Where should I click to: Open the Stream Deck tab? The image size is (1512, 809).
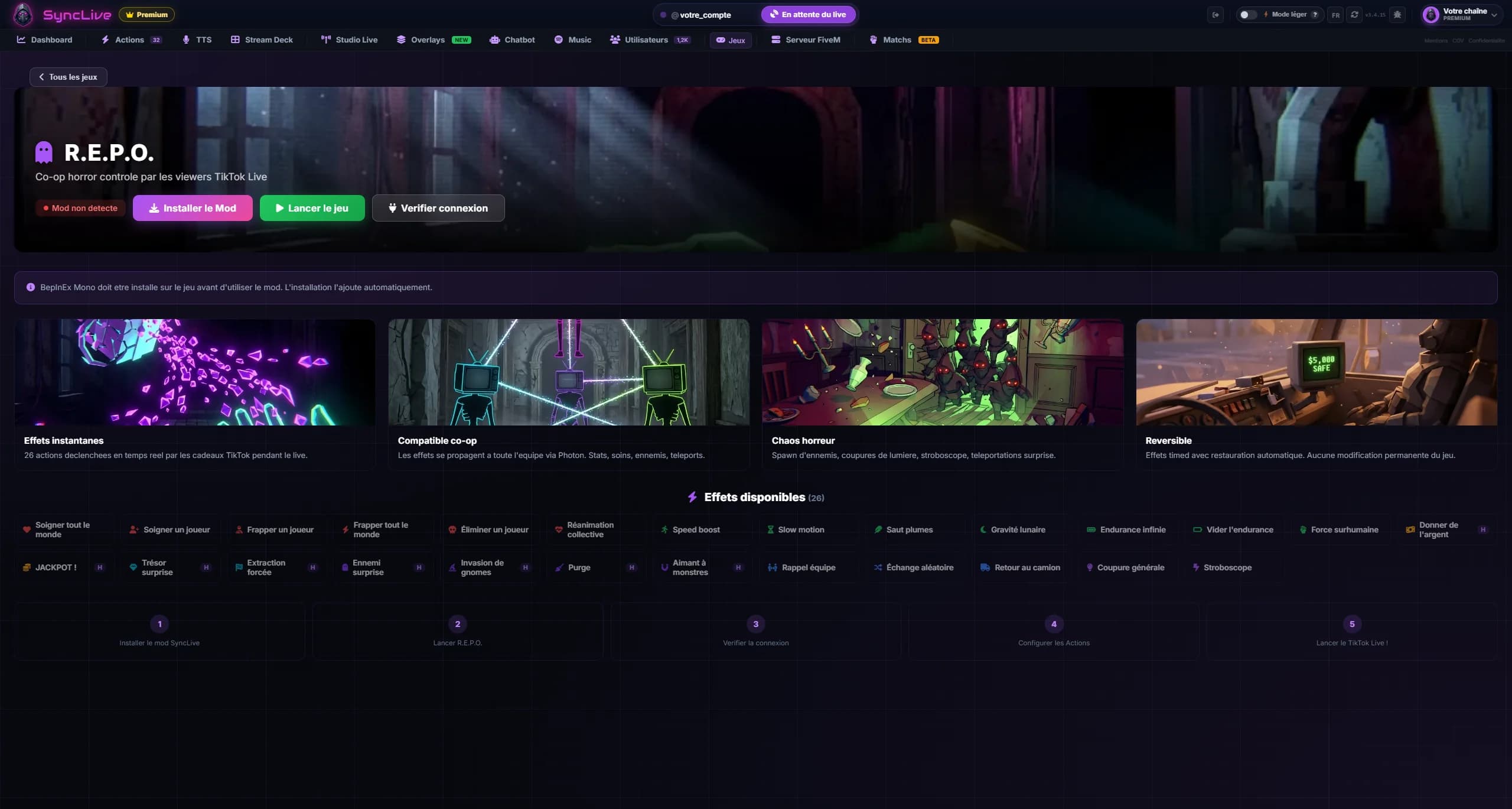click(262, 40)
